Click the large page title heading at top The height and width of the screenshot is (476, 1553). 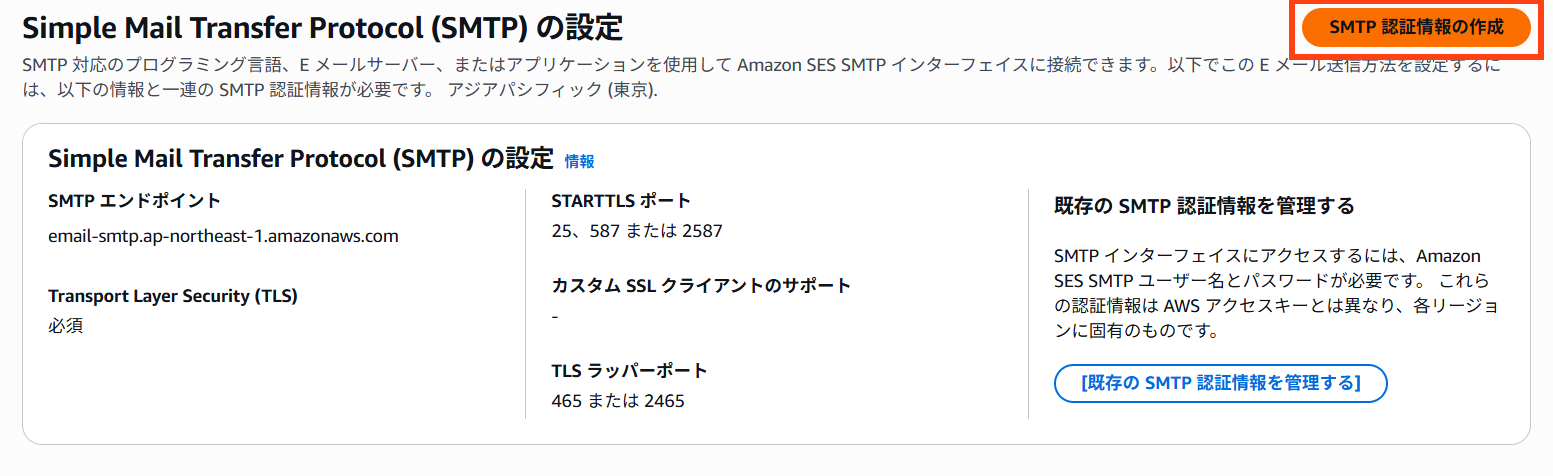[x=322, y=27]
